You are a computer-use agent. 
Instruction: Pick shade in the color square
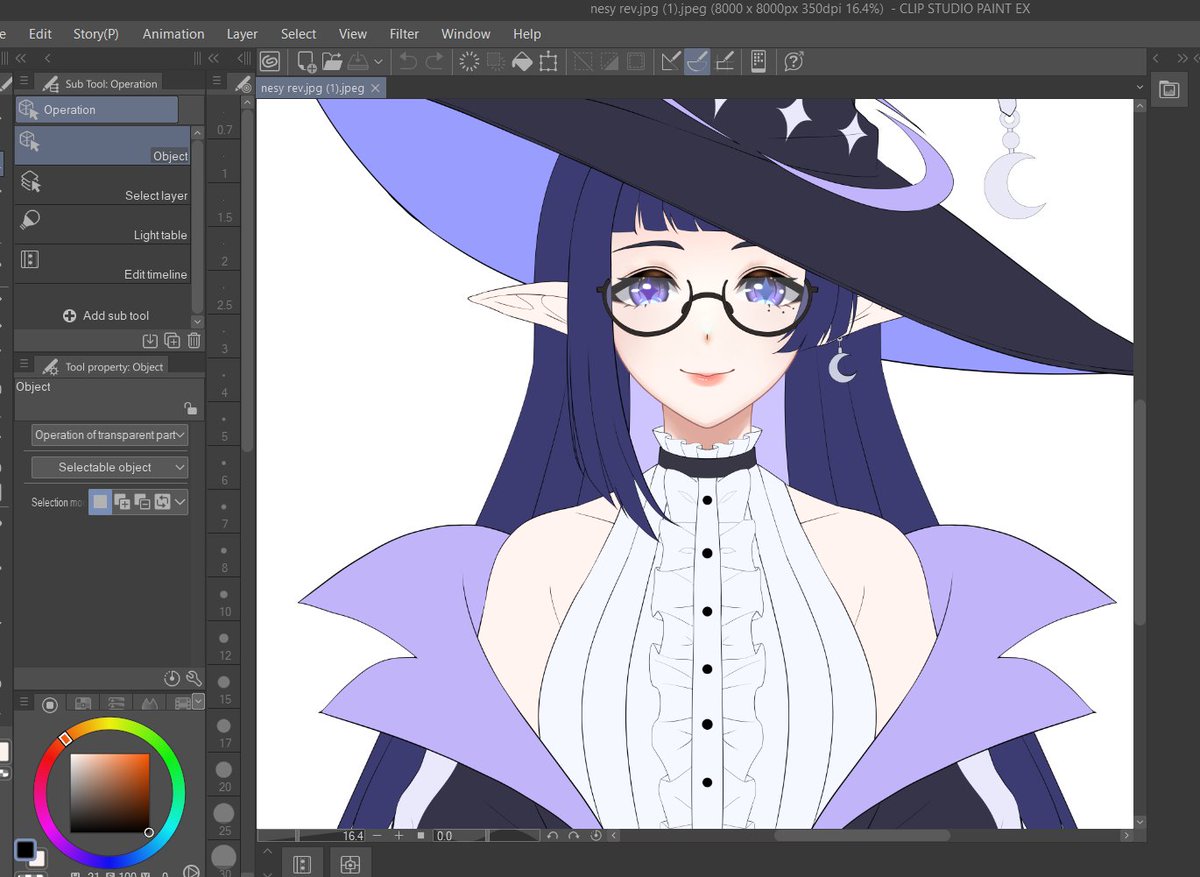pos(109,792)
